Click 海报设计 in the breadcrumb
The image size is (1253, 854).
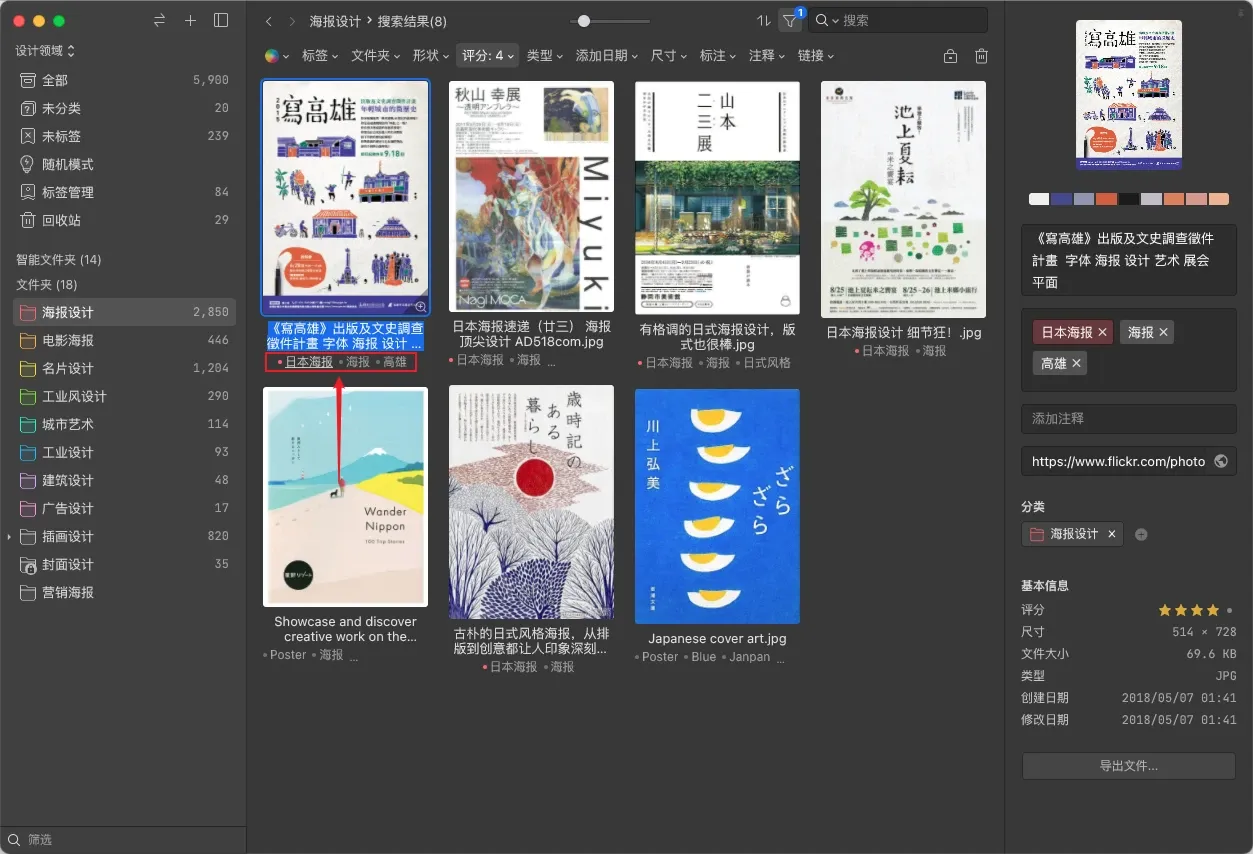(336, 21)
